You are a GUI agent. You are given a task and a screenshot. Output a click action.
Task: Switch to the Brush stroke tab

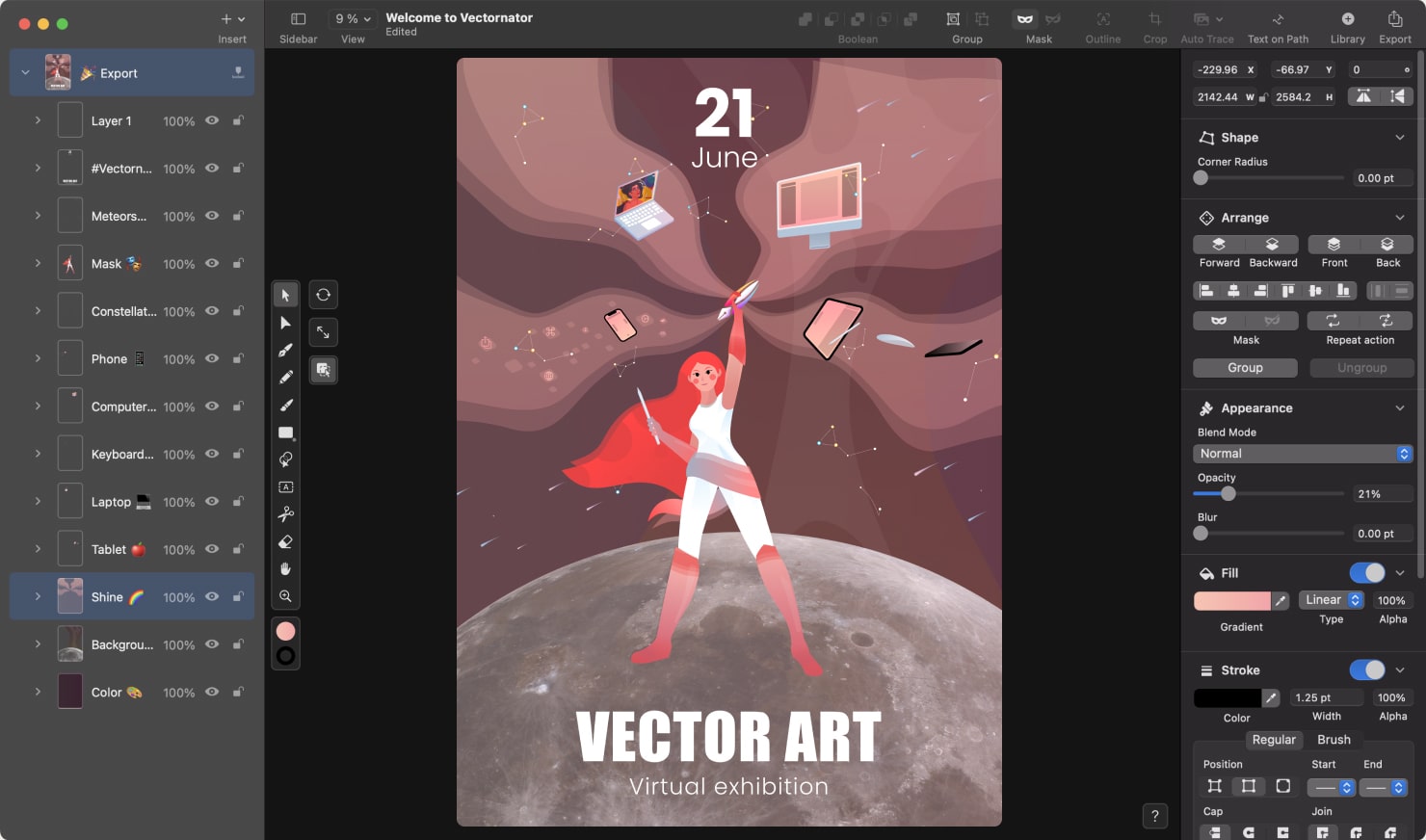pos(1334,740)
